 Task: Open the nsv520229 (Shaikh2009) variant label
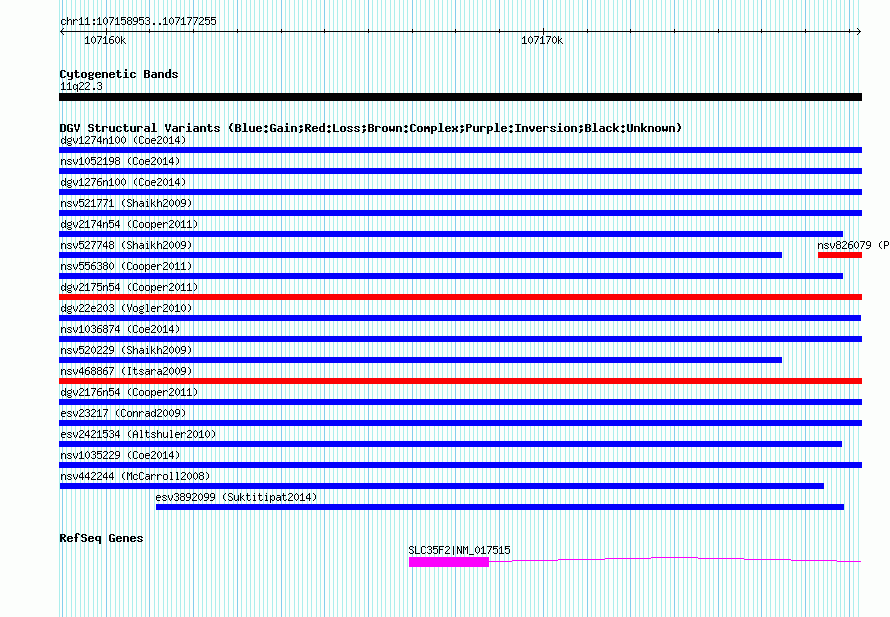tap(126, 350)
